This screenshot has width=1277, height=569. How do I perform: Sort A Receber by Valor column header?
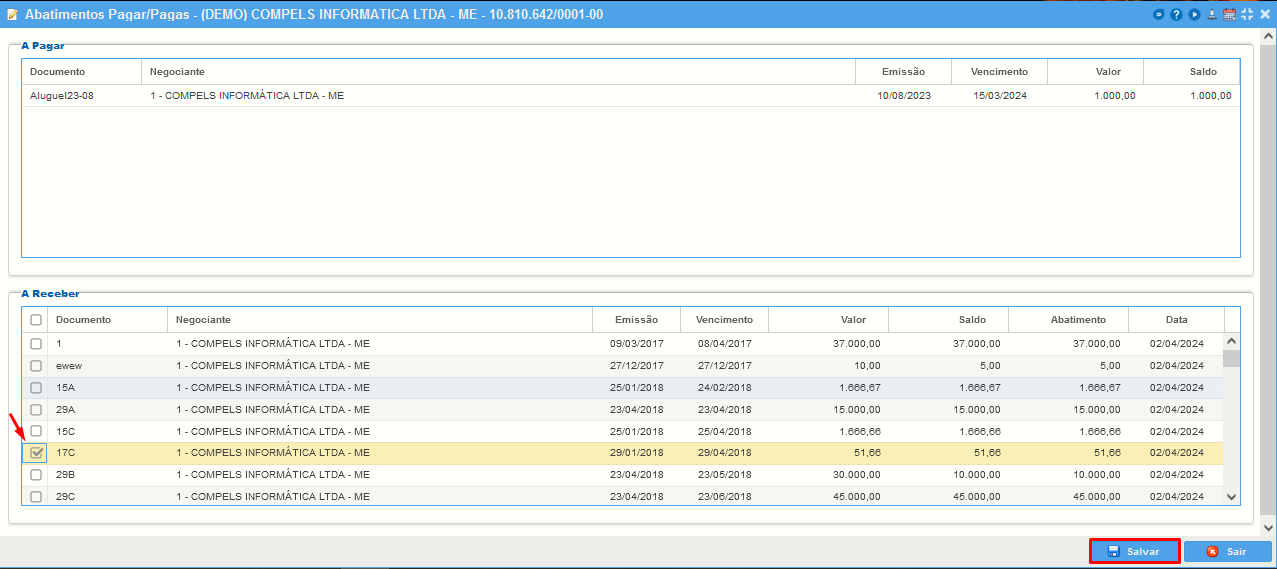[829, 320]
